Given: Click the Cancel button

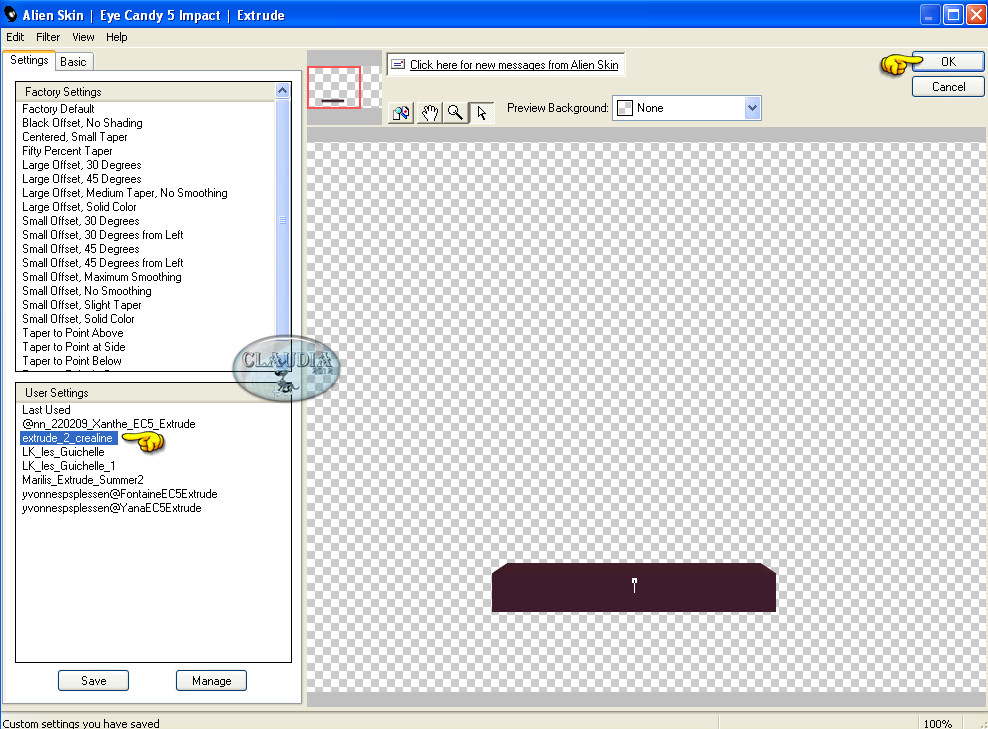Looking at the screenshot, I should pyautogui.click(x=948, y=87).
